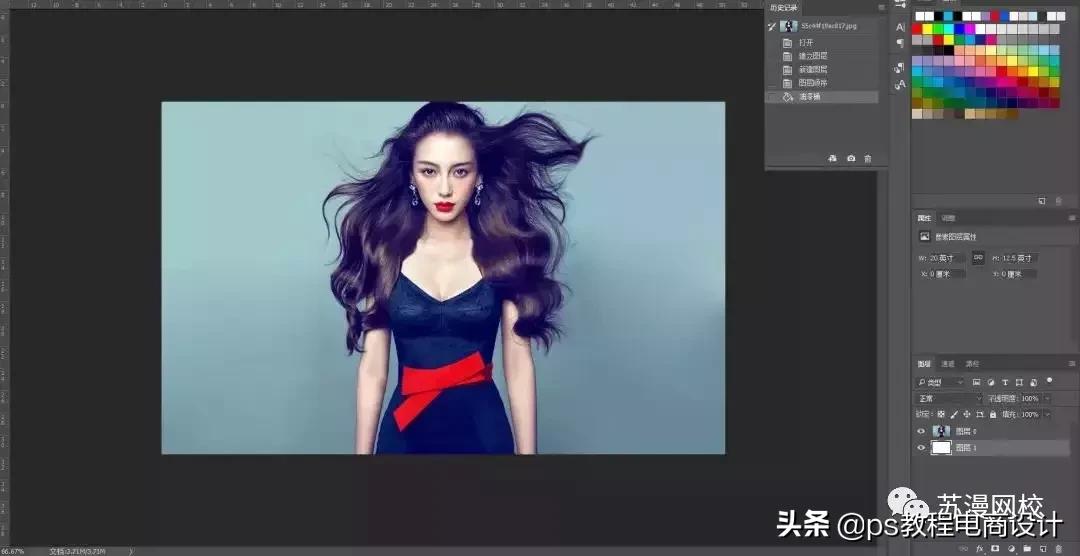
Task: Lock artboard nesting icon
Action: [x=980, y=415]
